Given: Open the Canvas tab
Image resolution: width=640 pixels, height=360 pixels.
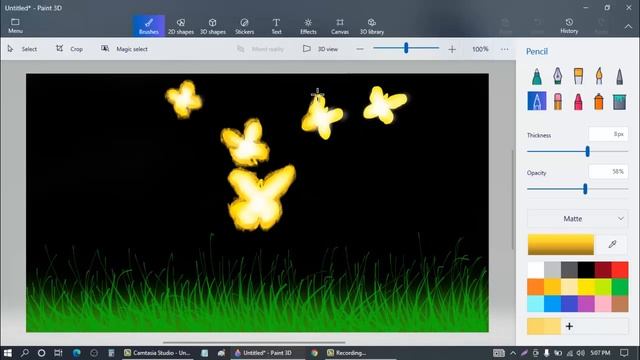Looking at the screenshot, I should pos(340,26).
